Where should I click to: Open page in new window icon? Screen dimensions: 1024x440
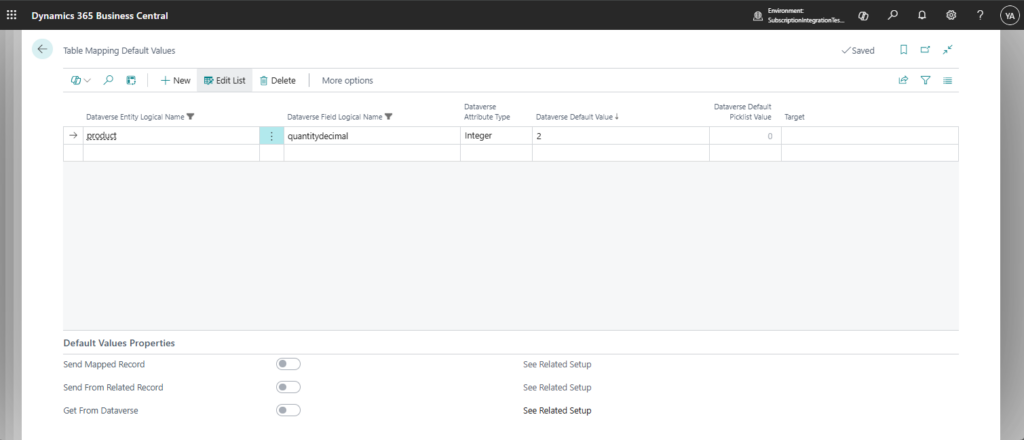(925, 49)
